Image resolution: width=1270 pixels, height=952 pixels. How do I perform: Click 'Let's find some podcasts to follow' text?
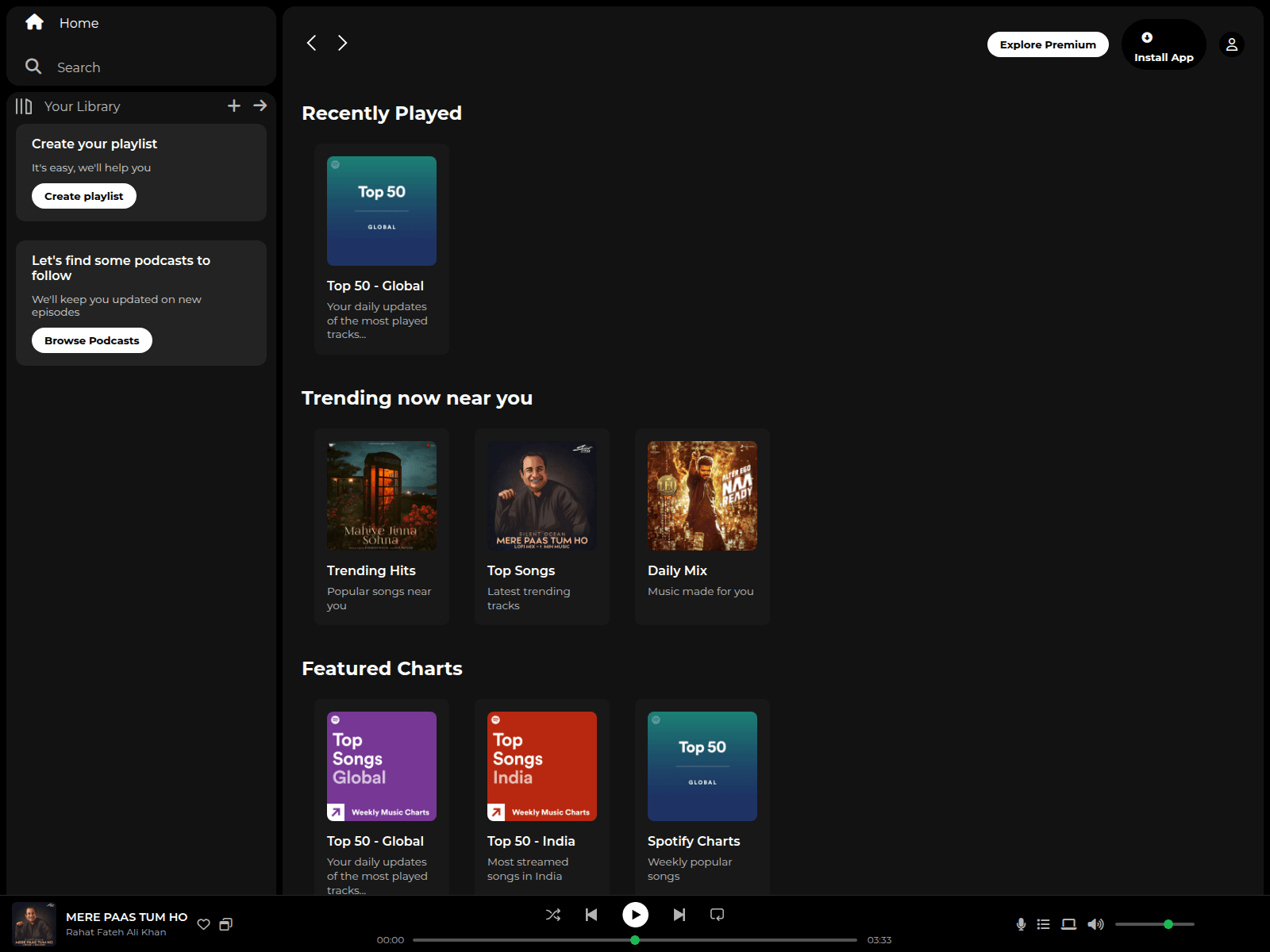click(x=121, y=268)
